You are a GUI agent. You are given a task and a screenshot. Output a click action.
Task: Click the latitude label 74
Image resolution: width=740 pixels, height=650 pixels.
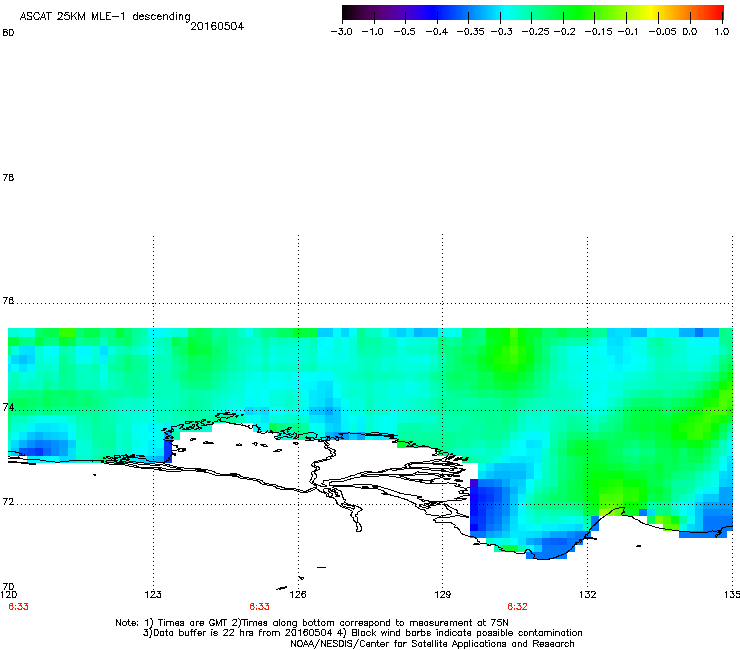click(8, 407)
